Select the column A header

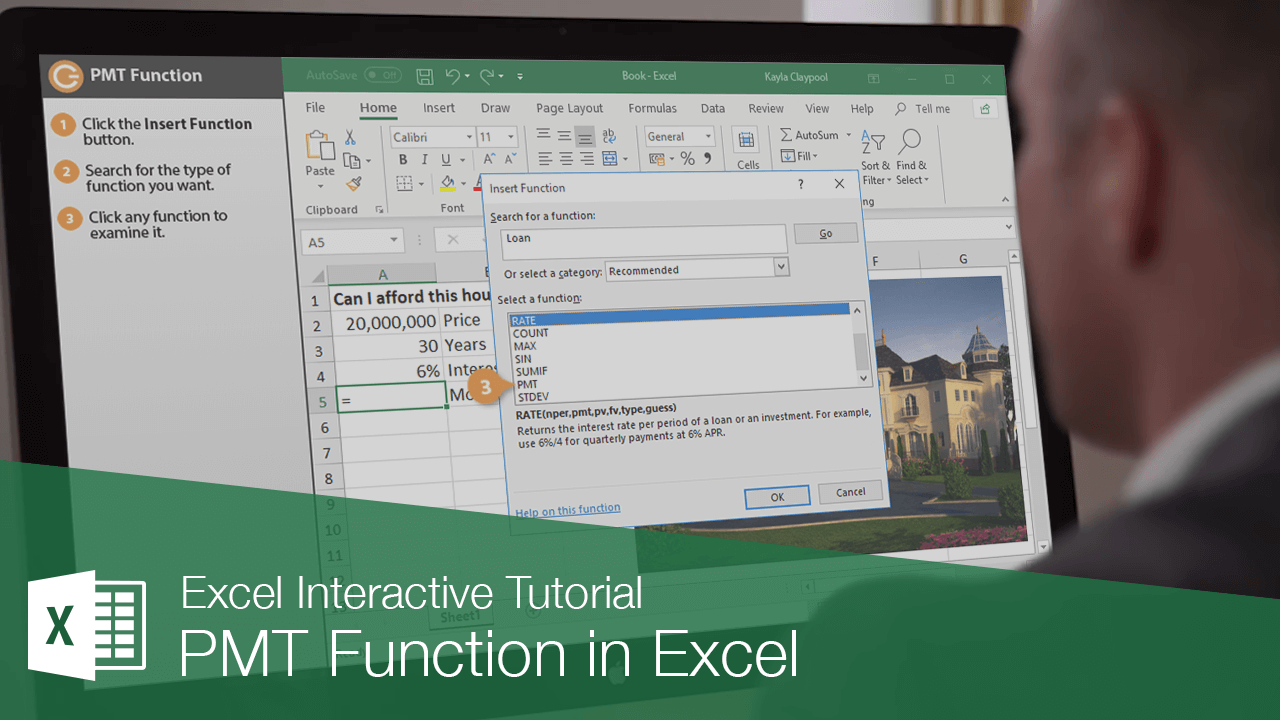(382, 274)
